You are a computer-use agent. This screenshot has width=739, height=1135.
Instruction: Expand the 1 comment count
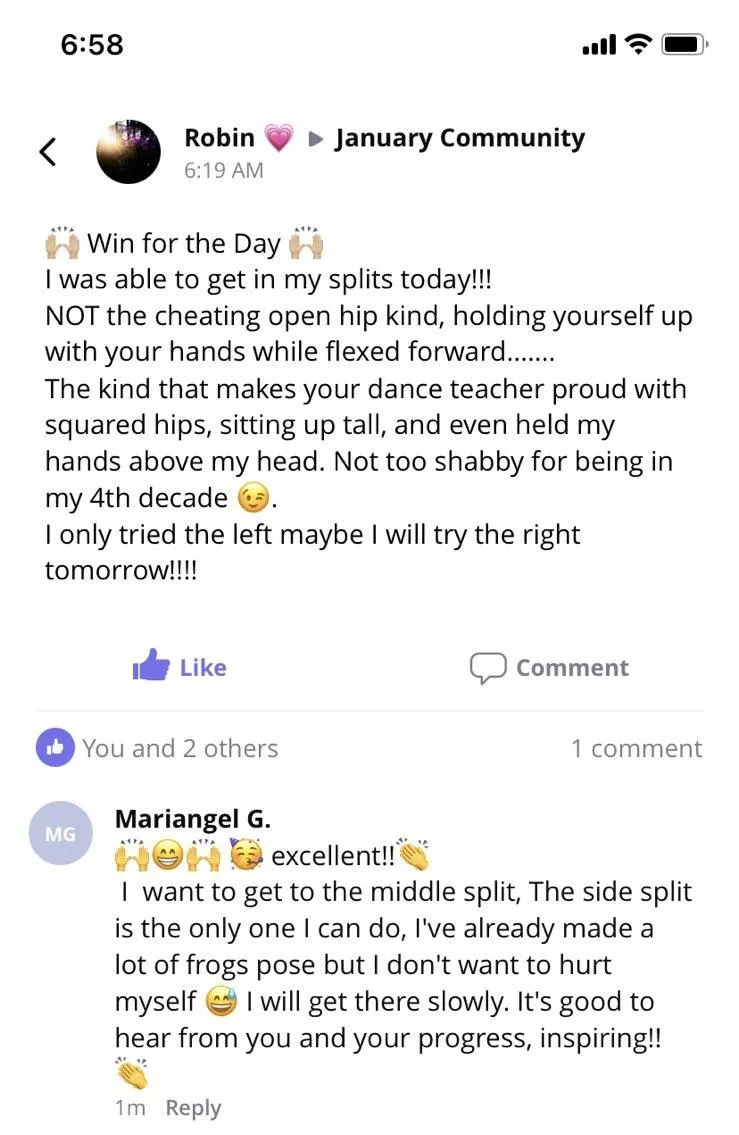pos(636,748)
